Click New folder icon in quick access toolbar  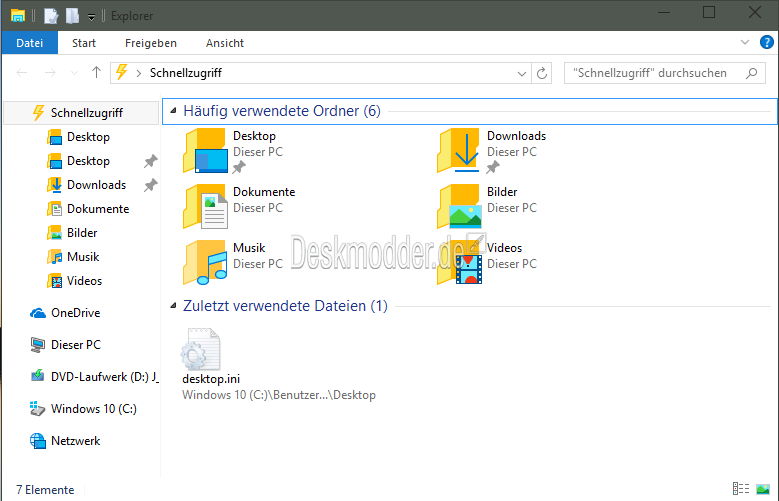pos(73,16)
